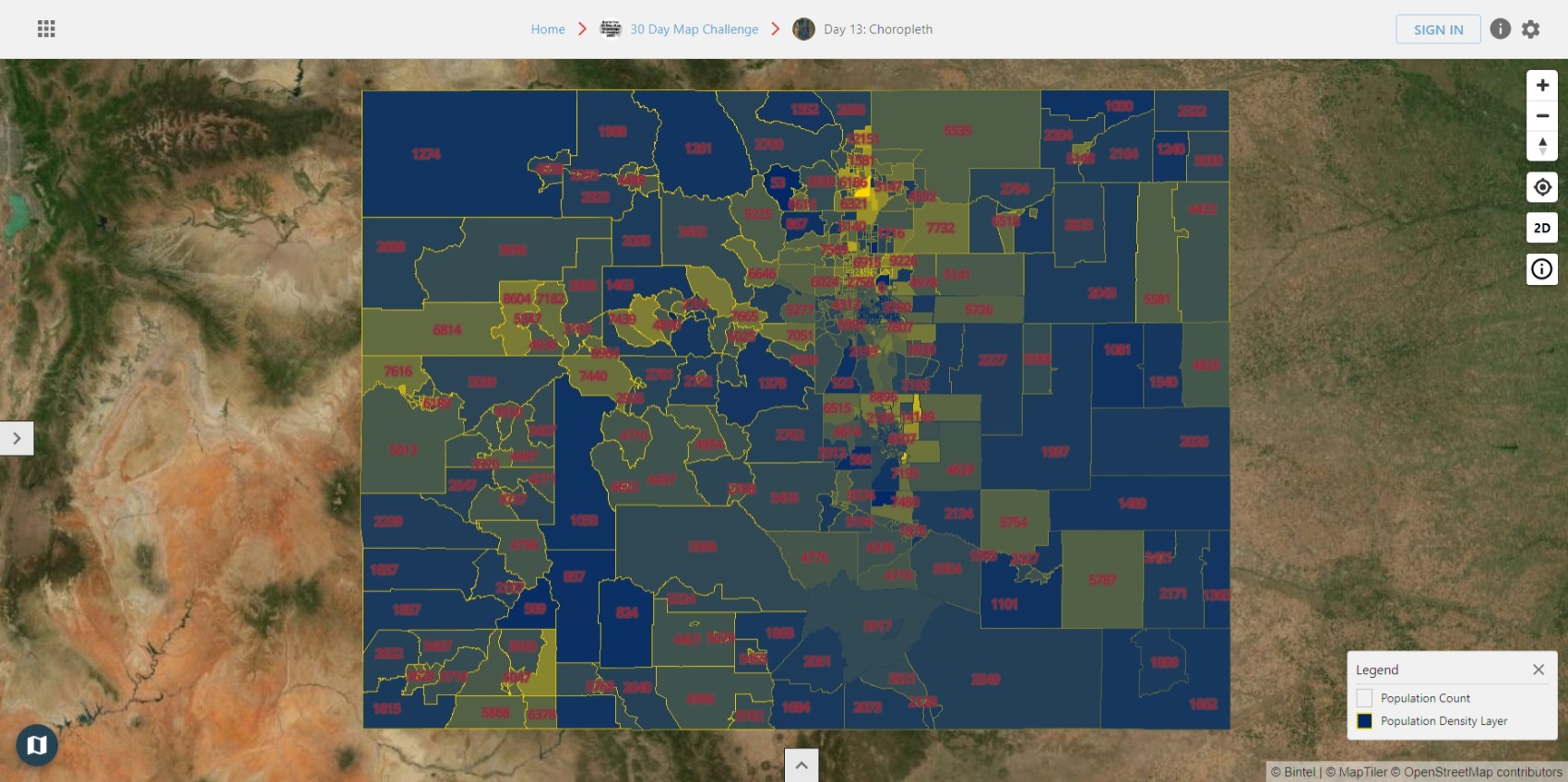Open 30 Day Map Challenge breadcrumb
Image resolution: width=1568 pixels, height=782 pixels.
tap(694, 30)
